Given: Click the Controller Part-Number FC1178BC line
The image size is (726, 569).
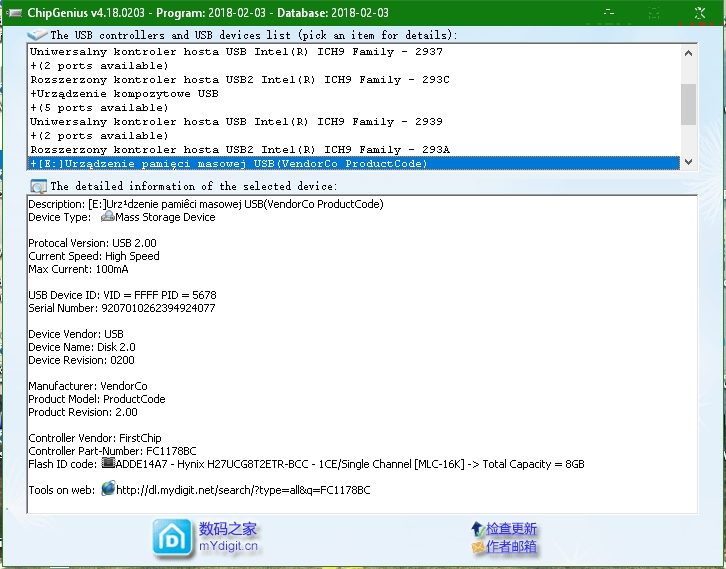Looking at the screenshot, I should point(112,451).
